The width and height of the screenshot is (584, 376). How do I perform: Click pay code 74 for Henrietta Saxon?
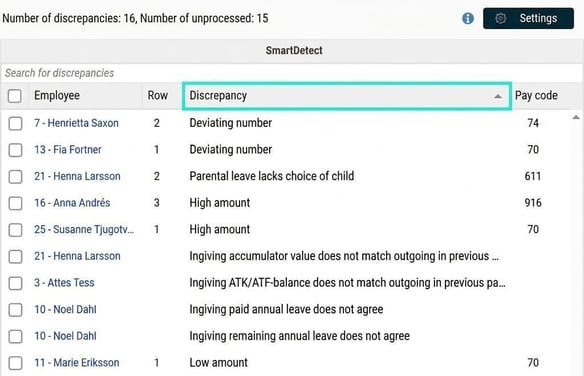(x=533, y=123)
